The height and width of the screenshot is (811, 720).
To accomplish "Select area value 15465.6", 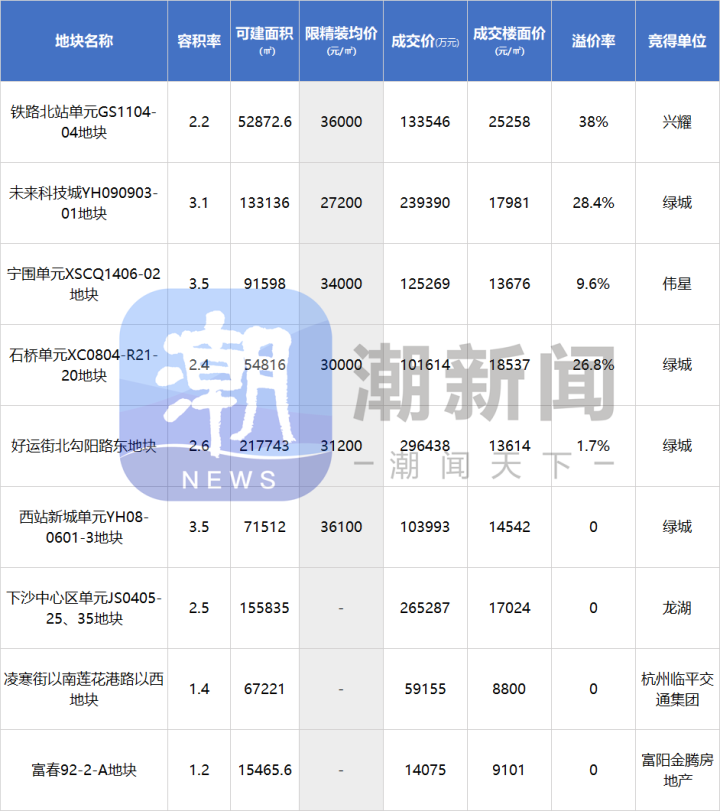I will pos(265,770).
